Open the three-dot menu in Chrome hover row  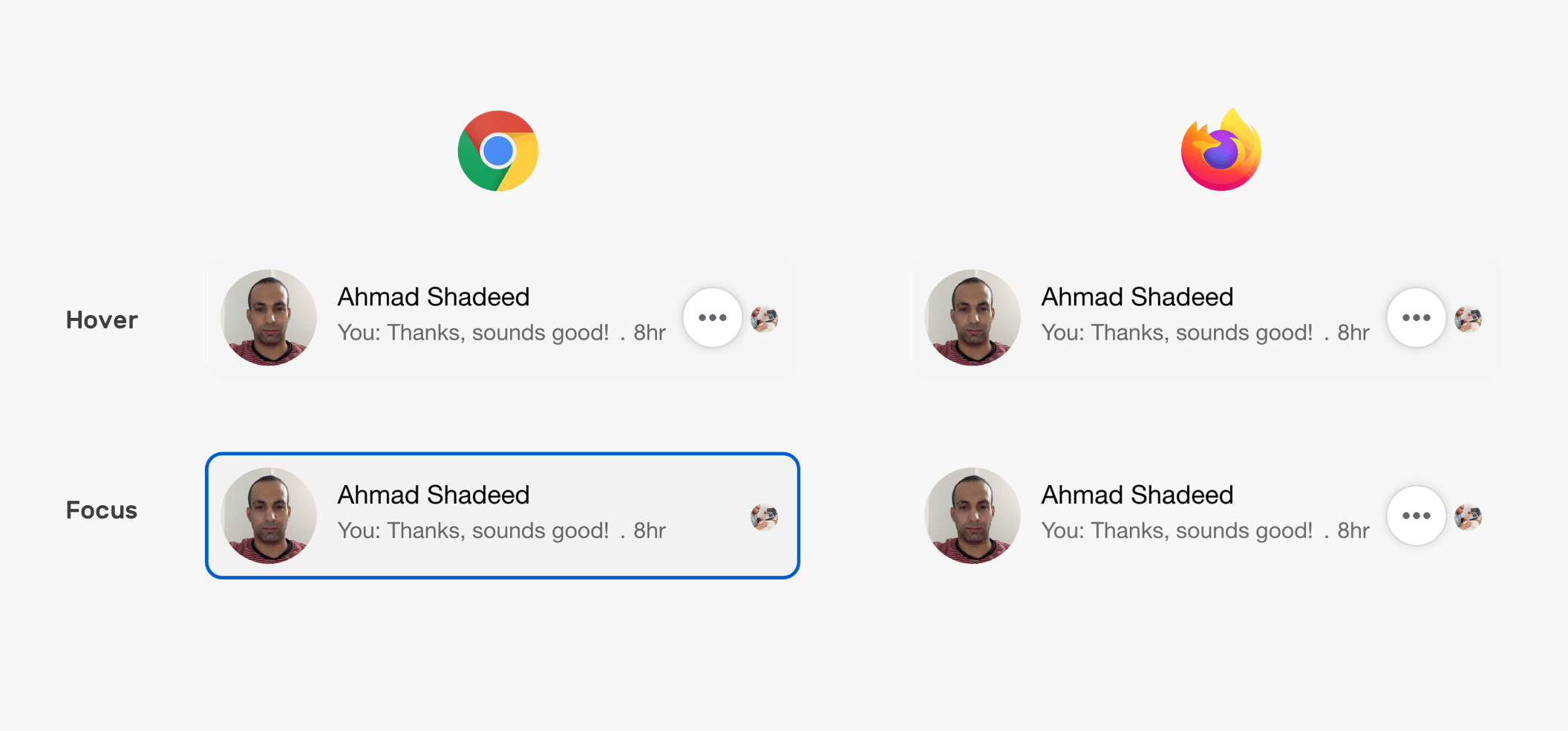(712, 318)
